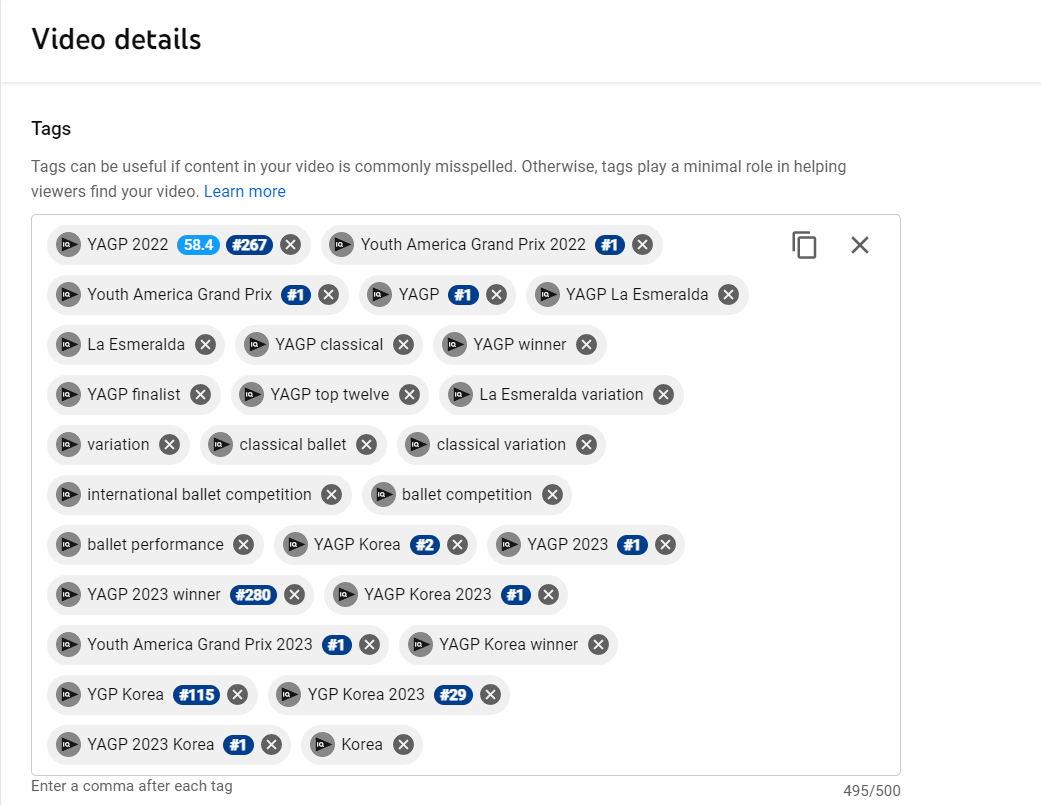Remove the YGP Korea 2023 tag
The image size is (1041, 805).
pyautogui.click(x=490, y=695)
